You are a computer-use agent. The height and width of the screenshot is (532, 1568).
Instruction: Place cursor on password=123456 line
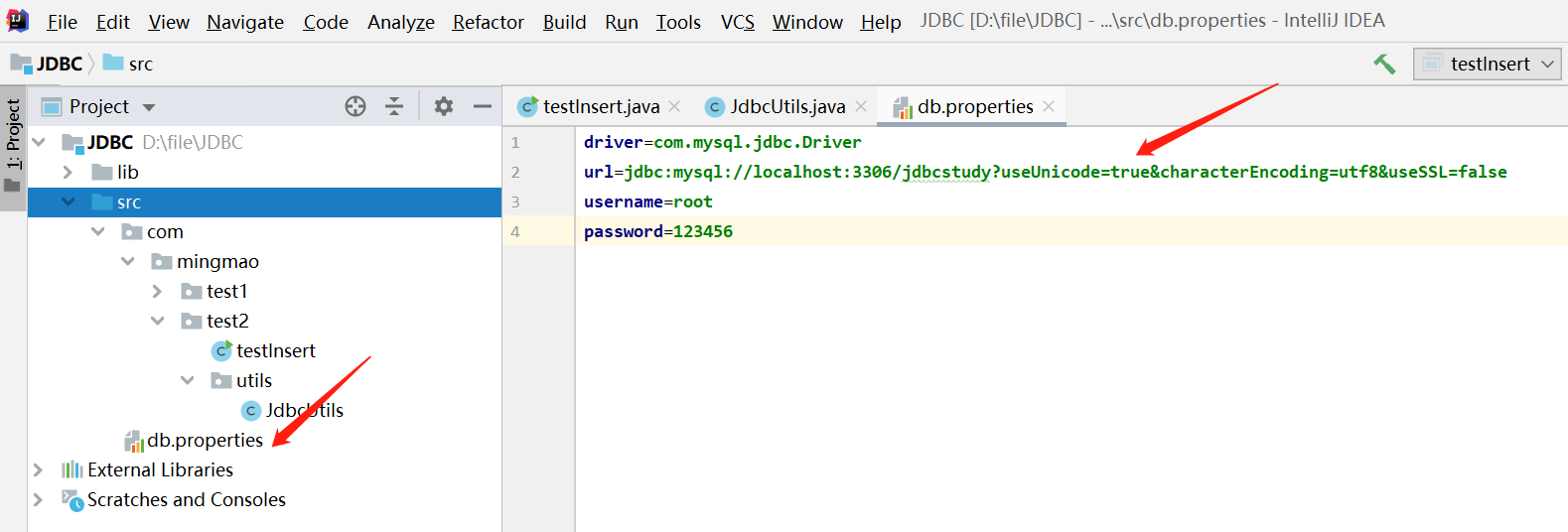658,231
